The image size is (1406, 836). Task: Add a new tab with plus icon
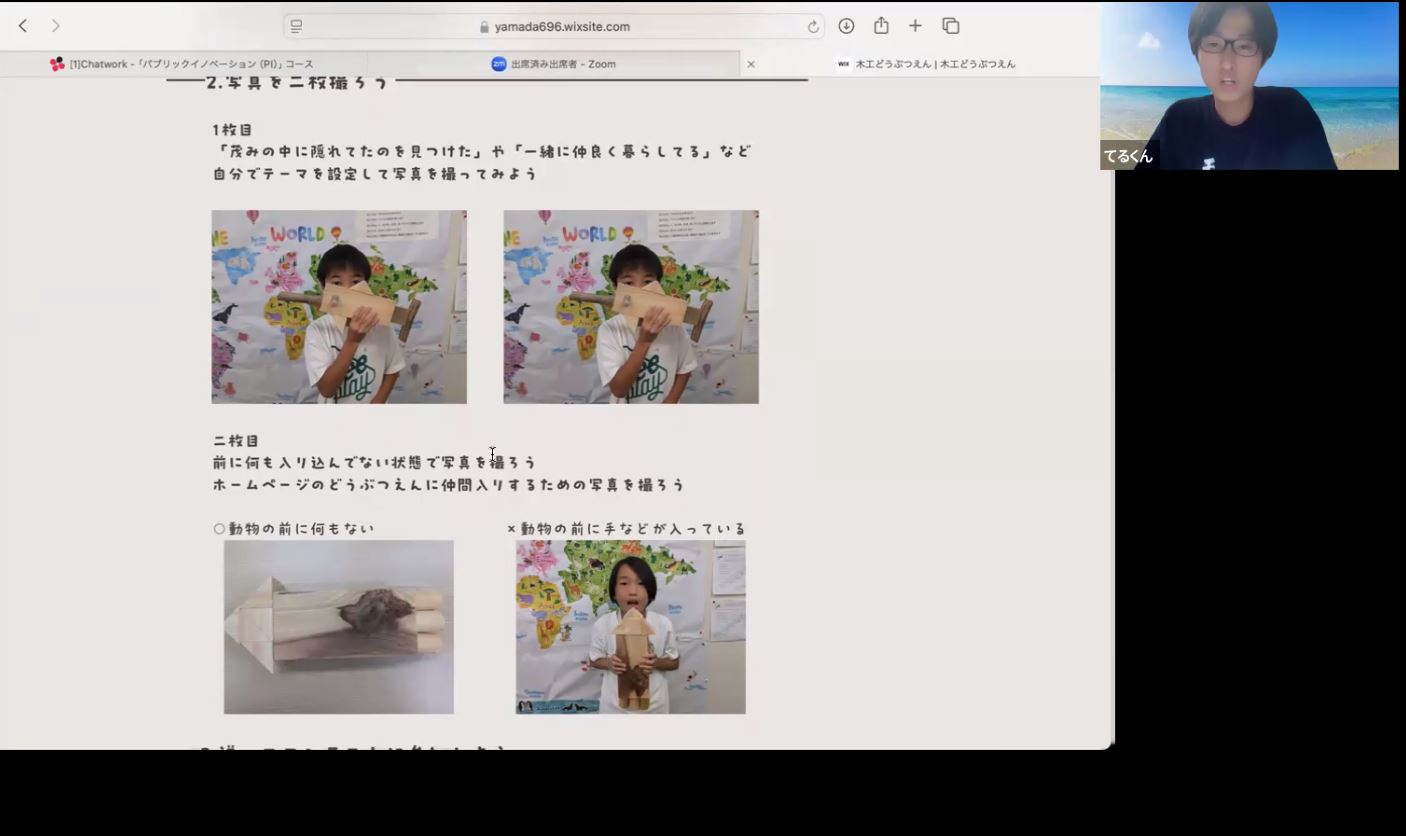pos(915,26)
